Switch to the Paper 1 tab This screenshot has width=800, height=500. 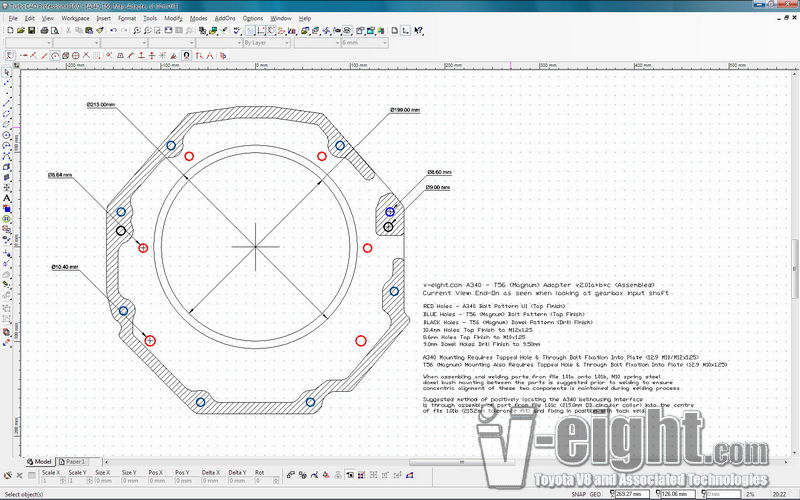(72, 461)
